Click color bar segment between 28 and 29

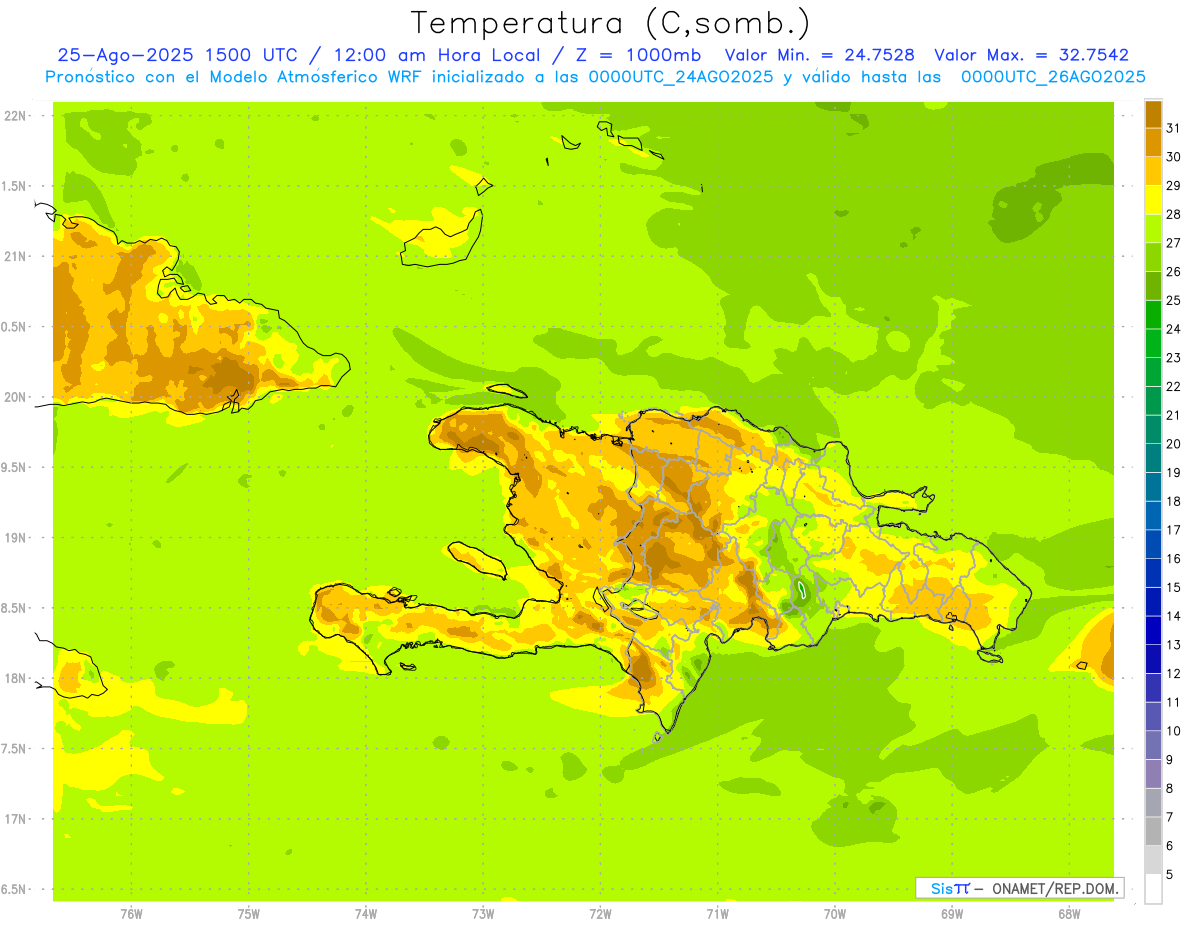pos(1153,199)
